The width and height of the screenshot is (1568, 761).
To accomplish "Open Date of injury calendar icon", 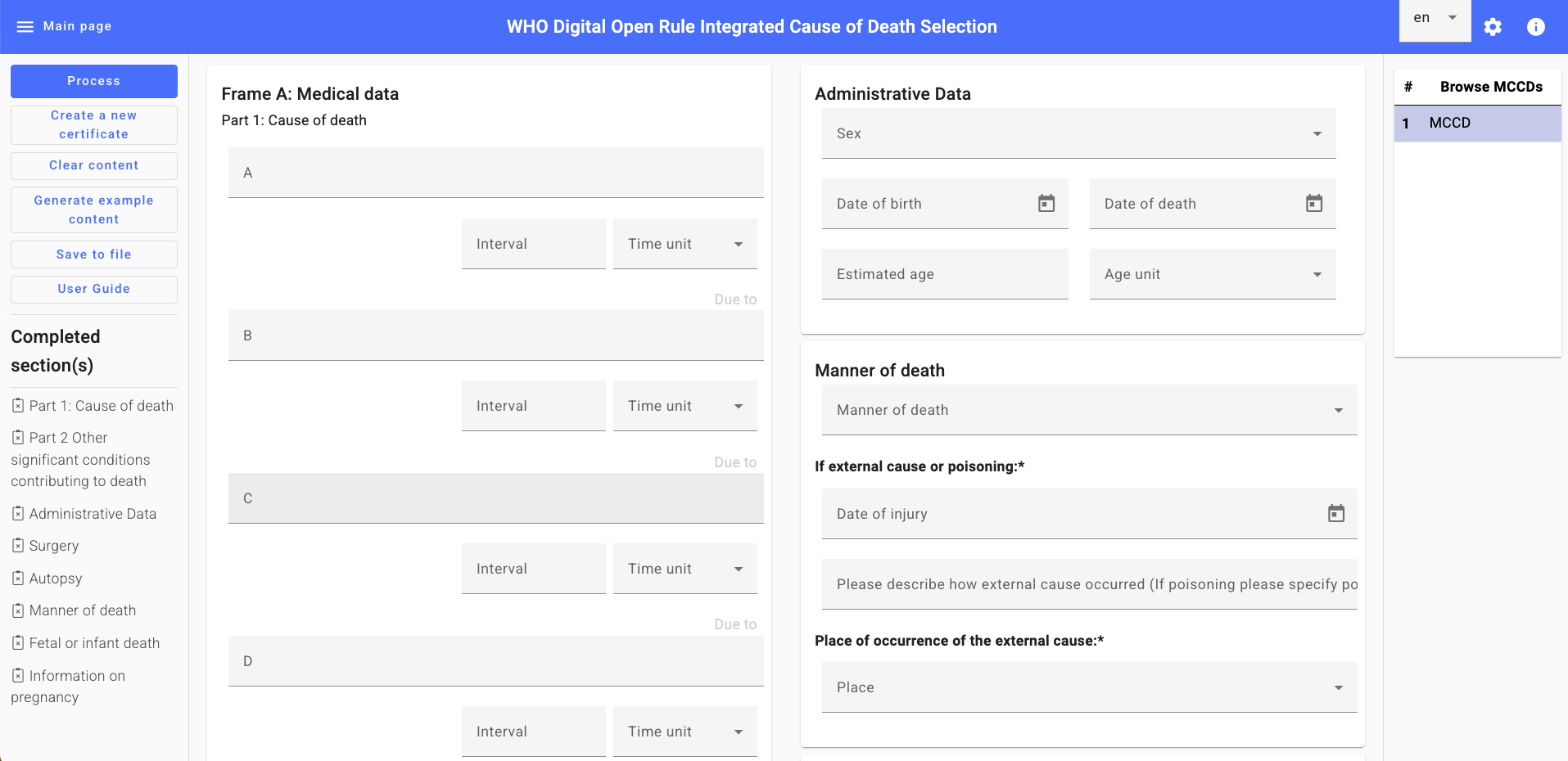I will (1335, 514).
